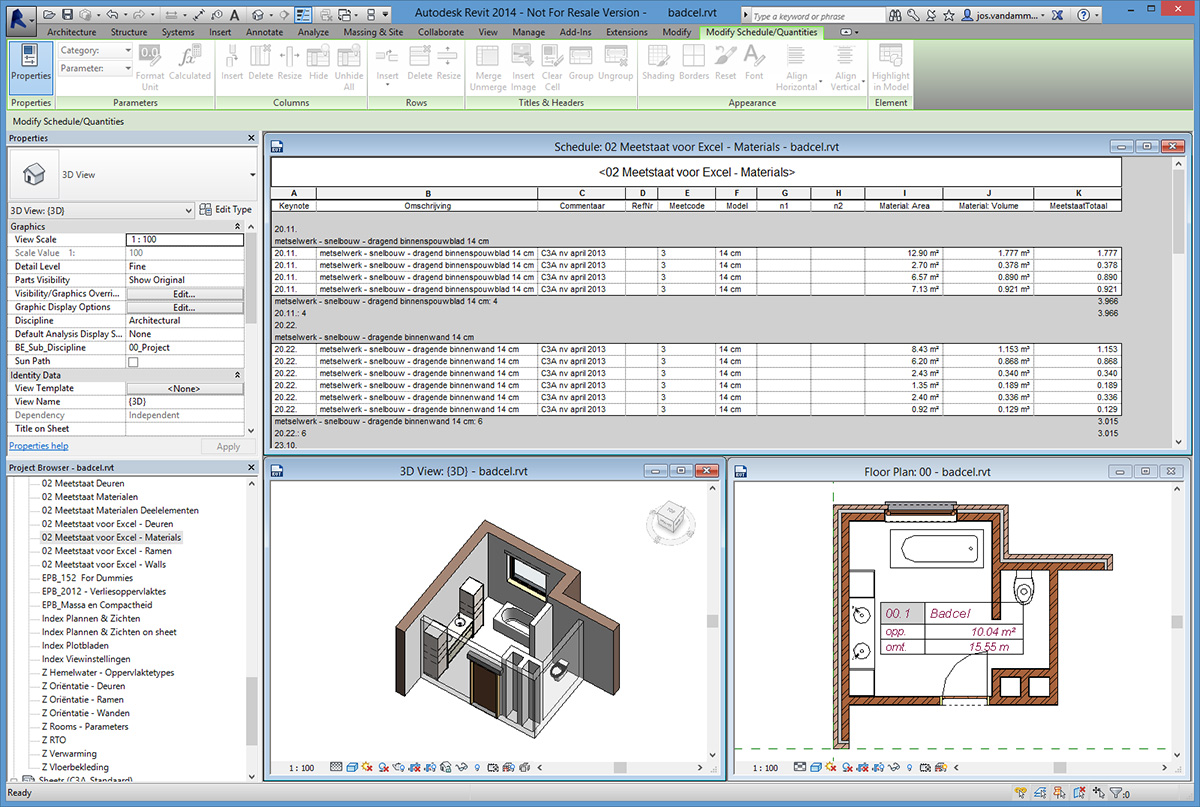
Task: Click Edit for Visibility/Graphics Overrides
Action: pyautogui.click(x=184, y=294)
